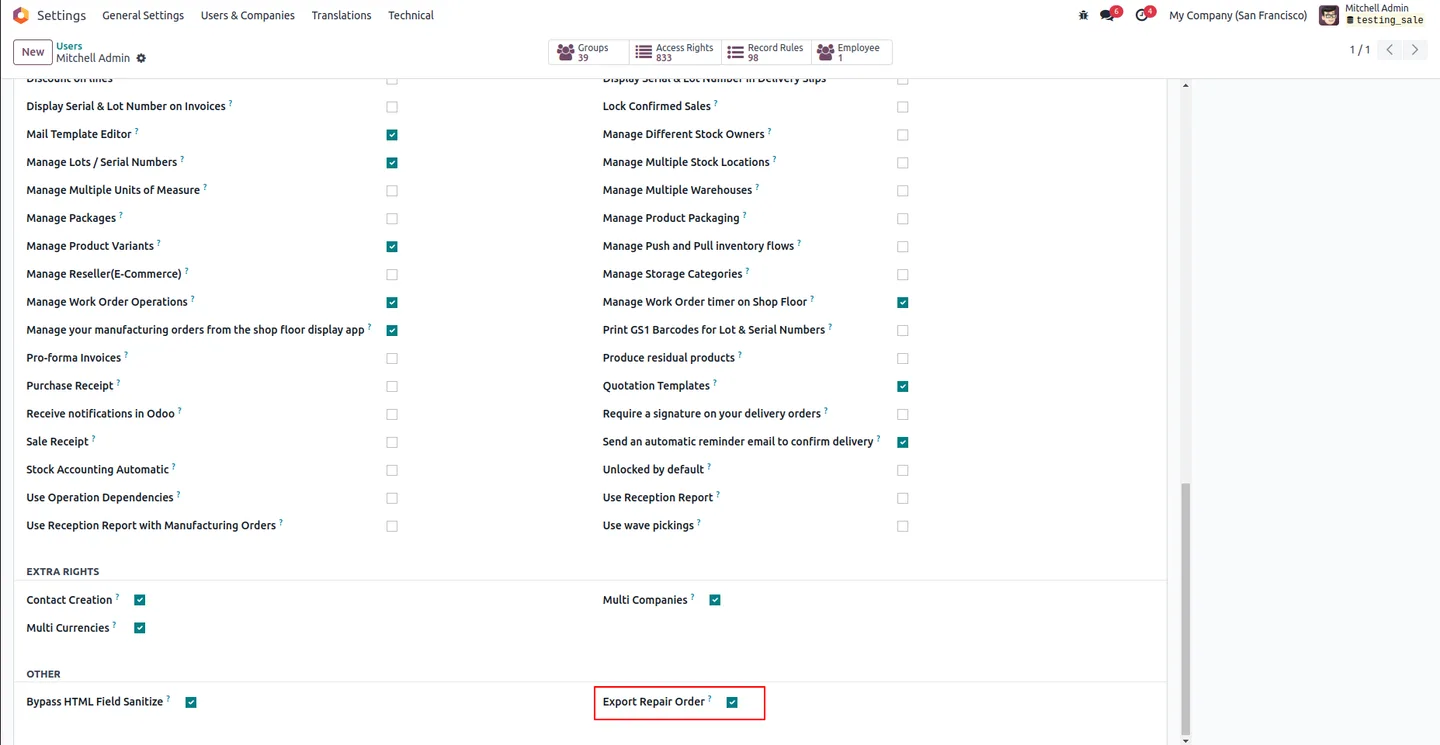Uncheck Contact Creation checkbox
Screen dimensions: 1440x745
click(x=140, y=601)
